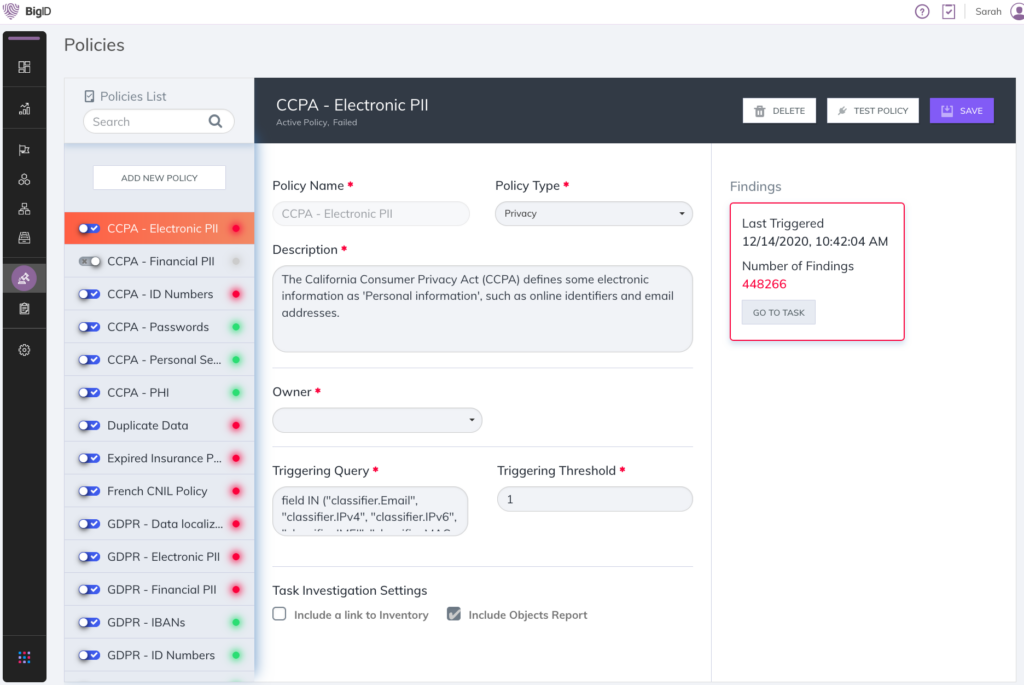Select the GDPR - IBANs policy
Screen dimensions: 1024x685
tap(150, 622)
